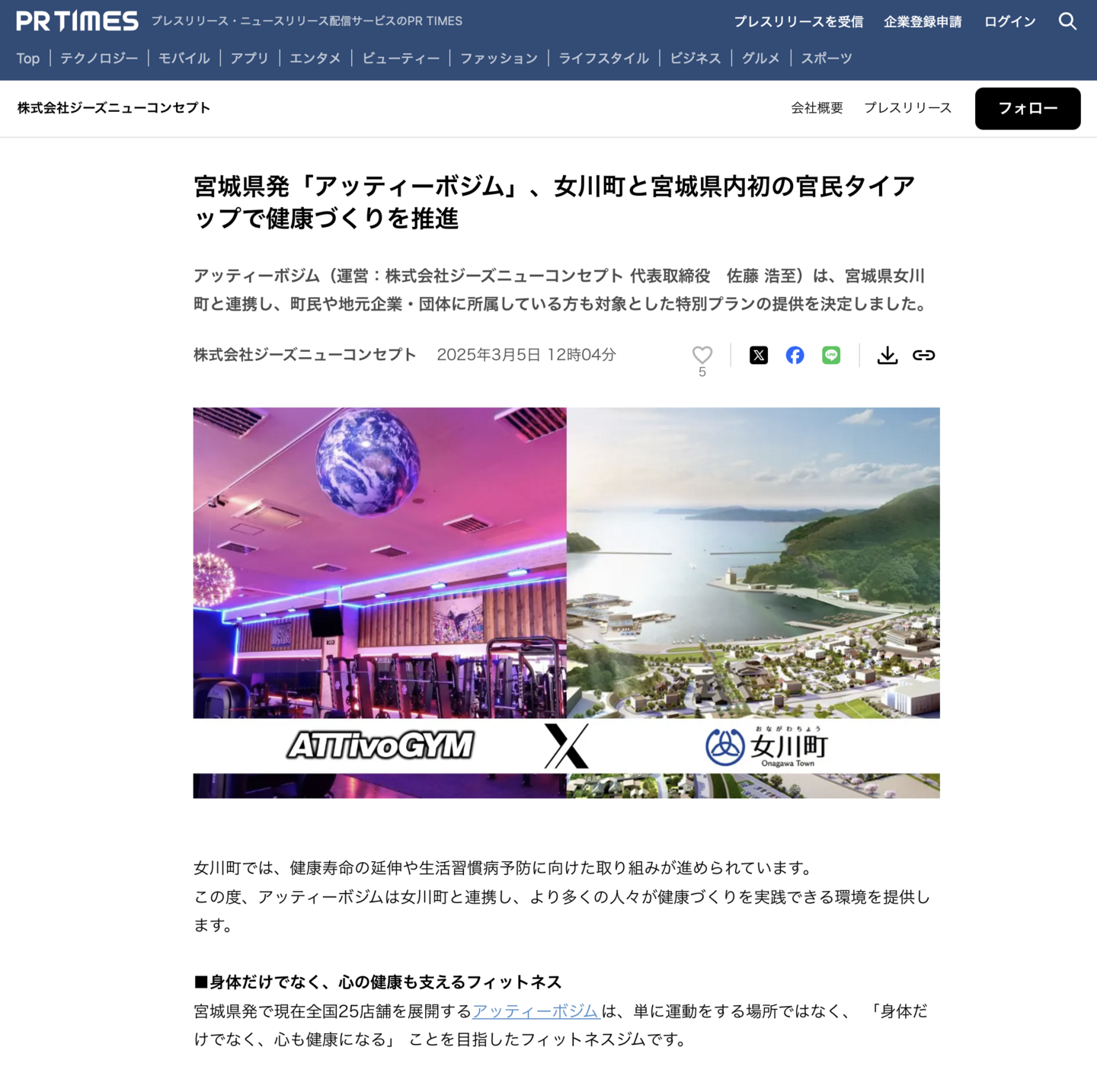Share the article via LINE
The height and width of the screenshot is (1092, 1097).
click(831, 355)
